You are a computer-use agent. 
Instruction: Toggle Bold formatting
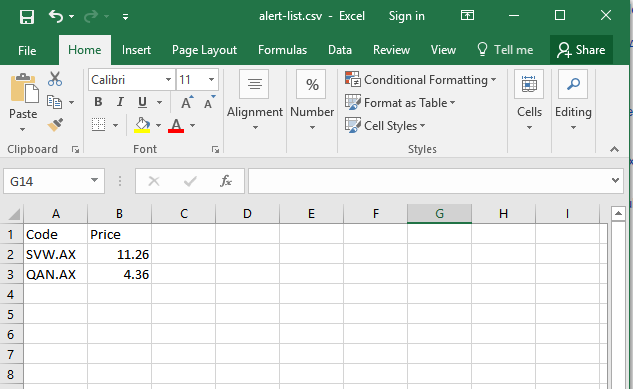pos(98,102)
